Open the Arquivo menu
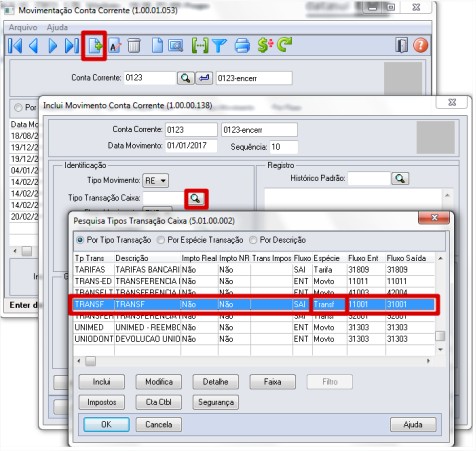Screen dimensions: 476x451 (x=23, y=27)
